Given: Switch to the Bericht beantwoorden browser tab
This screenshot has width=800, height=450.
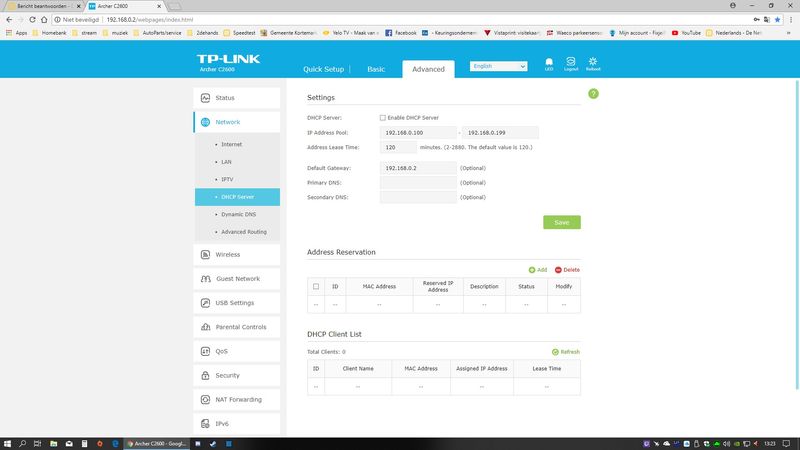Looking at the screenshot, I should tap(42, 6).
